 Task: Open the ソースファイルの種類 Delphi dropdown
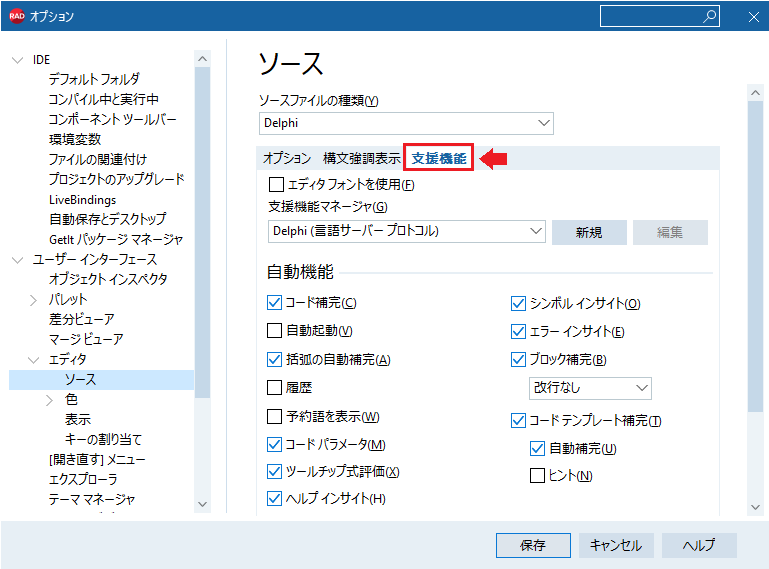pyautogui.click(x=406, y=123)
